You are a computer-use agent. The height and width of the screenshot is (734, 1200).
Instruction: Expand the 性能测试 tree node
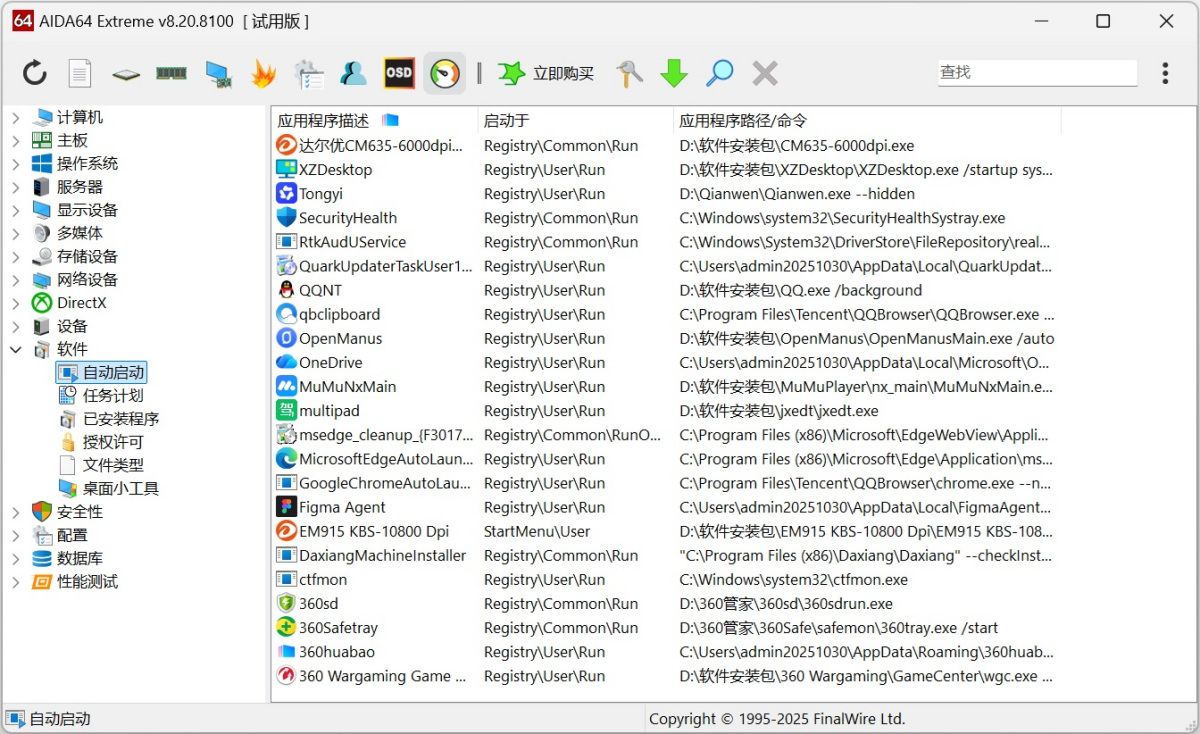(16, 582)
